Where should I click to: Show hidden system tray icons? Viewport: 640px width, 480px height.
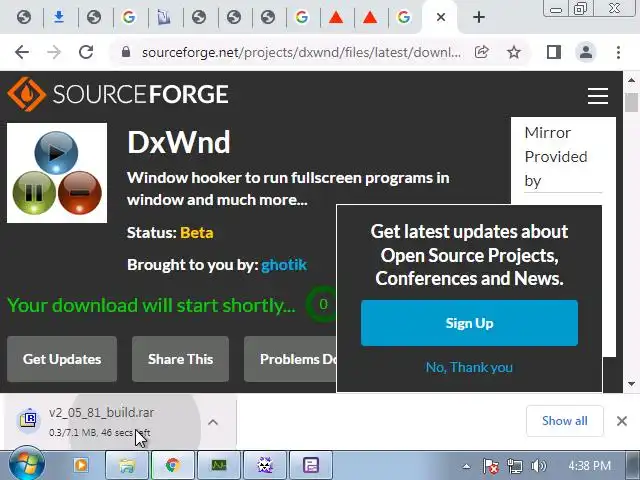click(467, 466)
